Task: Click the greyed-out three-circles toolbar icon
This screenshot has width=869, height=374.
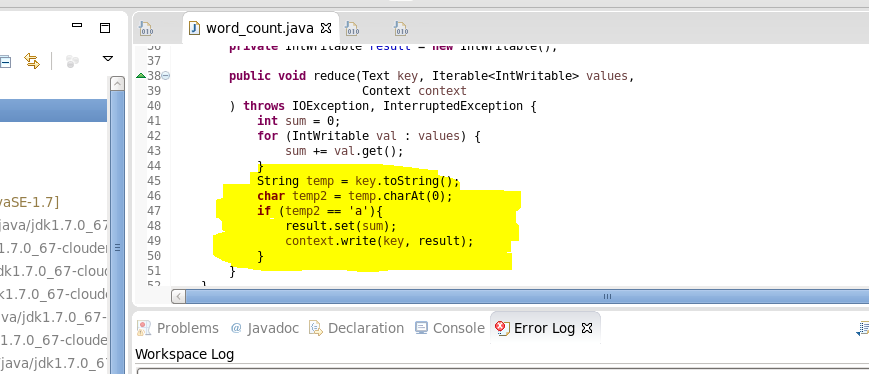Action: (x=72, y=61)
